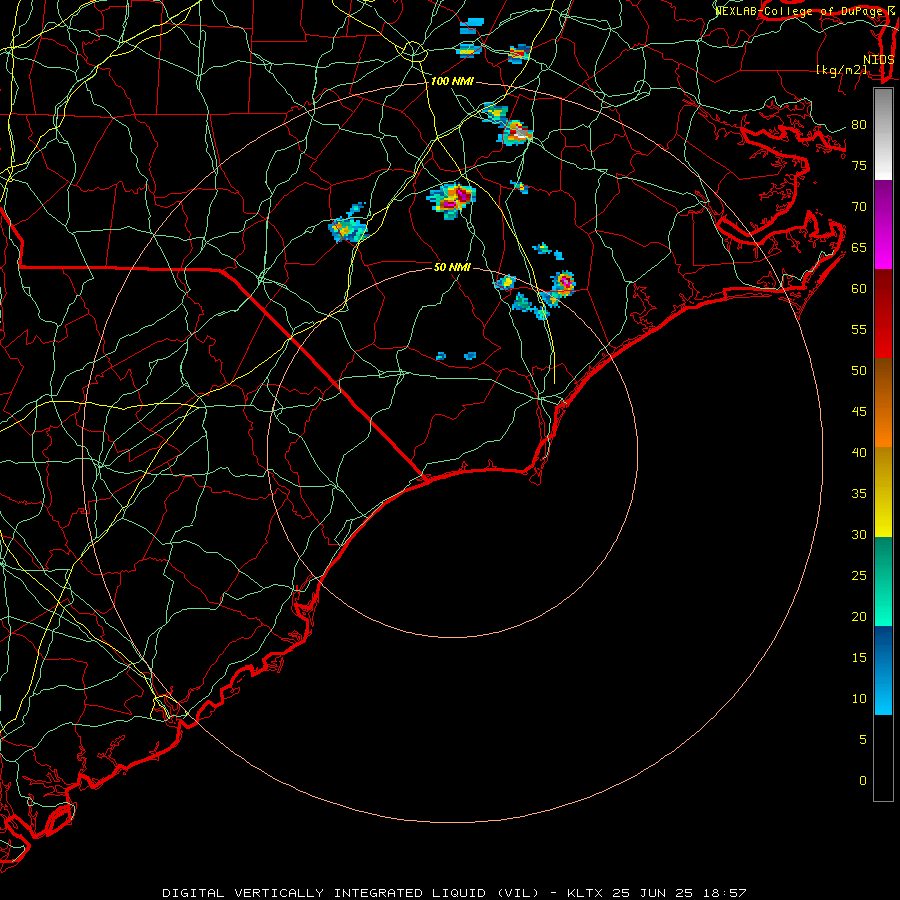Click the '30' value on the scale
The image size is (900, 900).
point(859,534)
